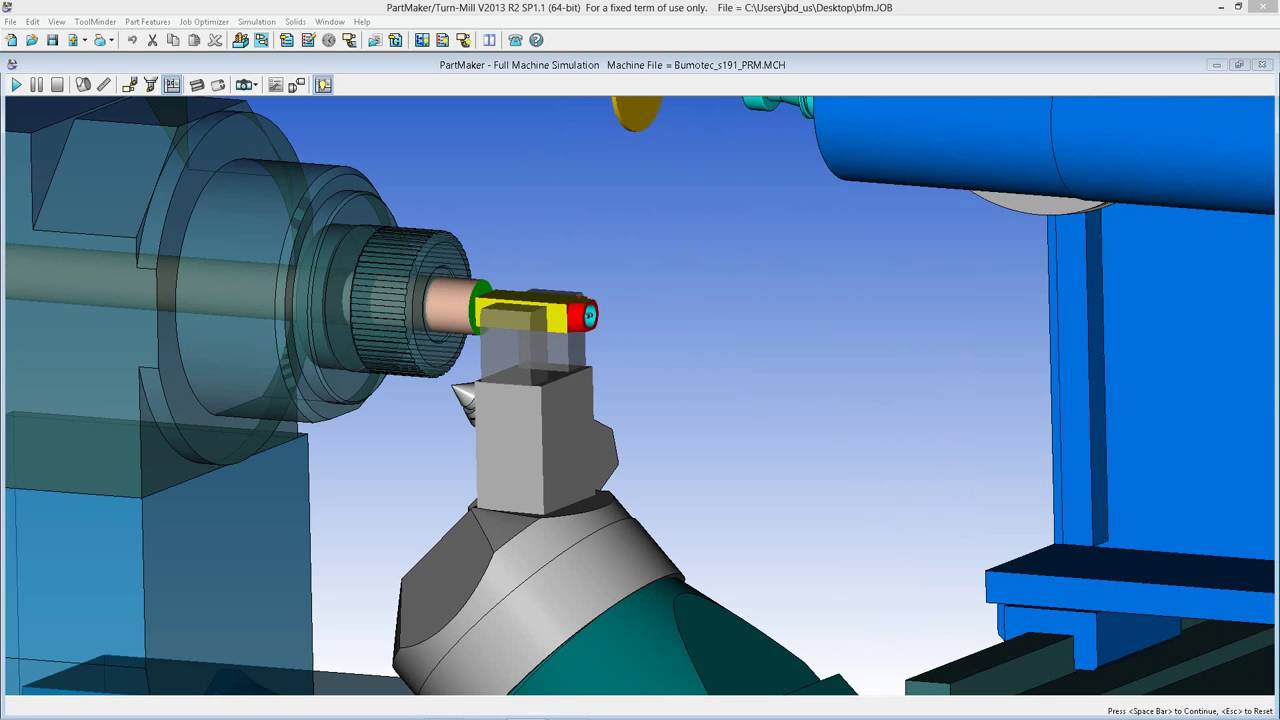The width and height of the screenshot is (1280, 720).
Task: Click the blue grid window icon
Action: tap(422, 40)
